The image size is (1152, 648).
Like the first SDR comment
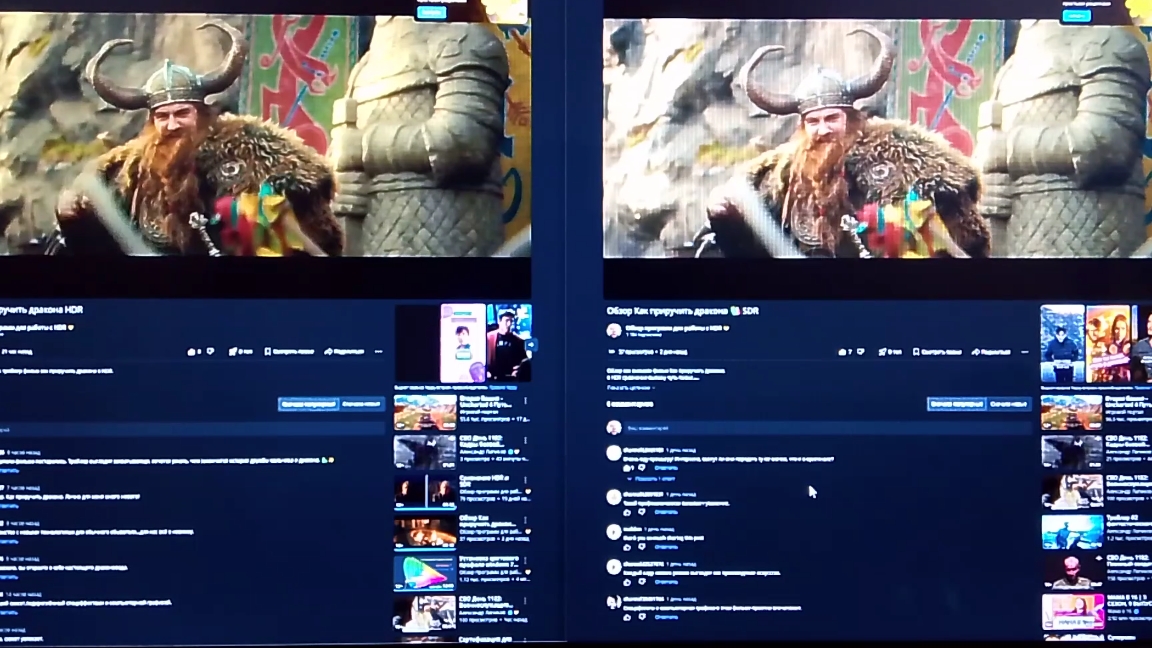click(x=628, y=468)
